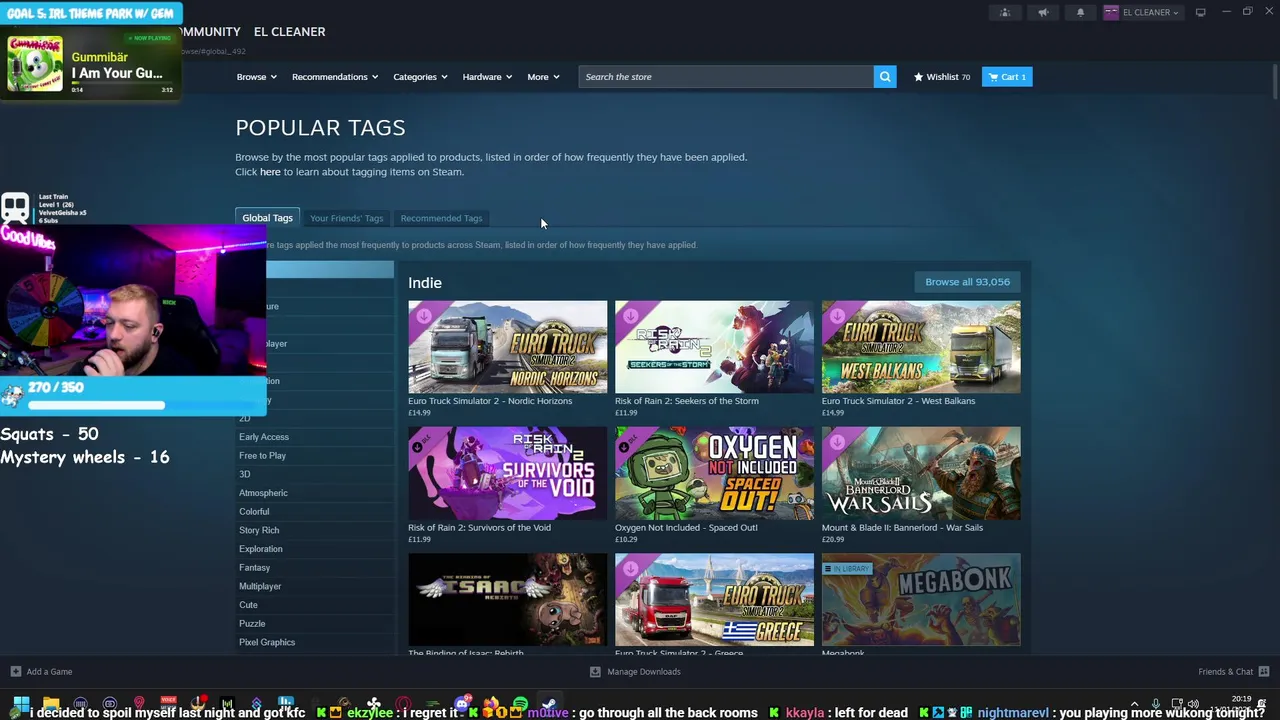Click the Friends & Chat icon
The width and height of the screenshot is (1280, 720).
click(x=1264, y=672)
